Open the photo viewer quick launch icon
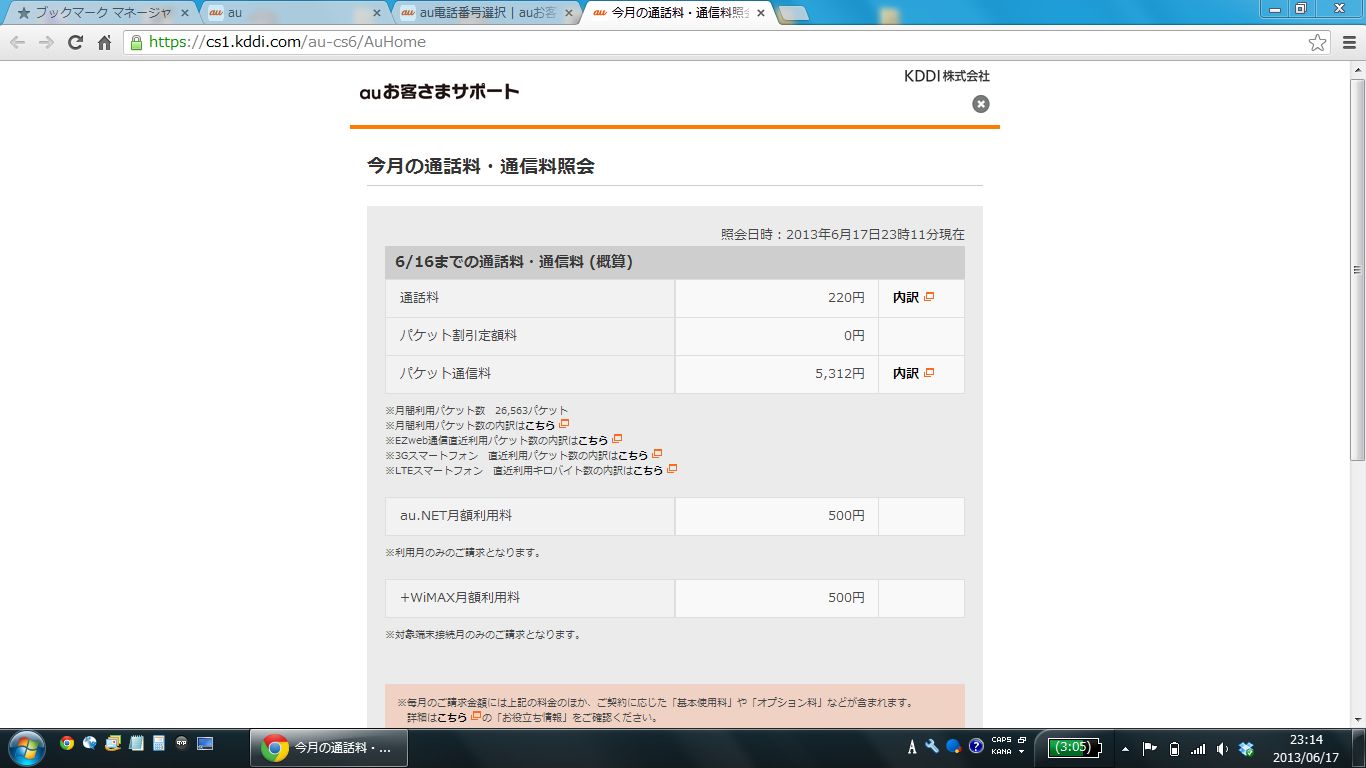Screen dimensions: 1366x768 (113, 743)
